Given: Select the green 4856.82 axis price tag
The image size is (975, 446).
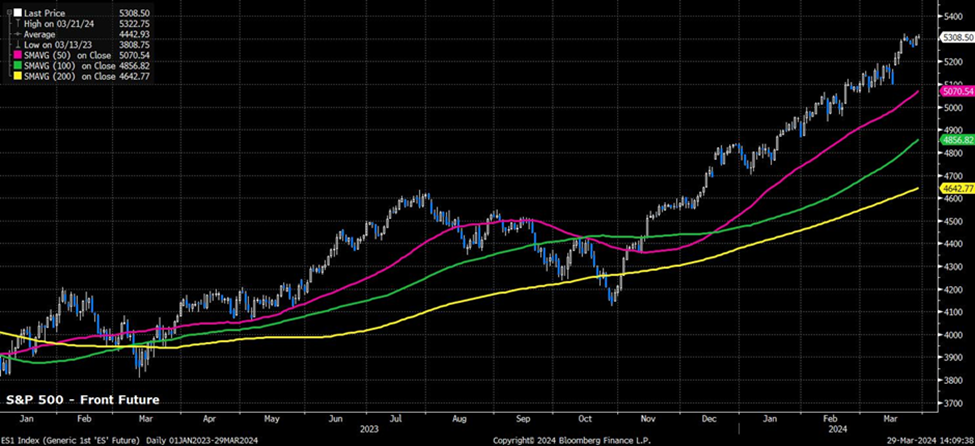Looking at the screenshot, I should coord(957,141).
